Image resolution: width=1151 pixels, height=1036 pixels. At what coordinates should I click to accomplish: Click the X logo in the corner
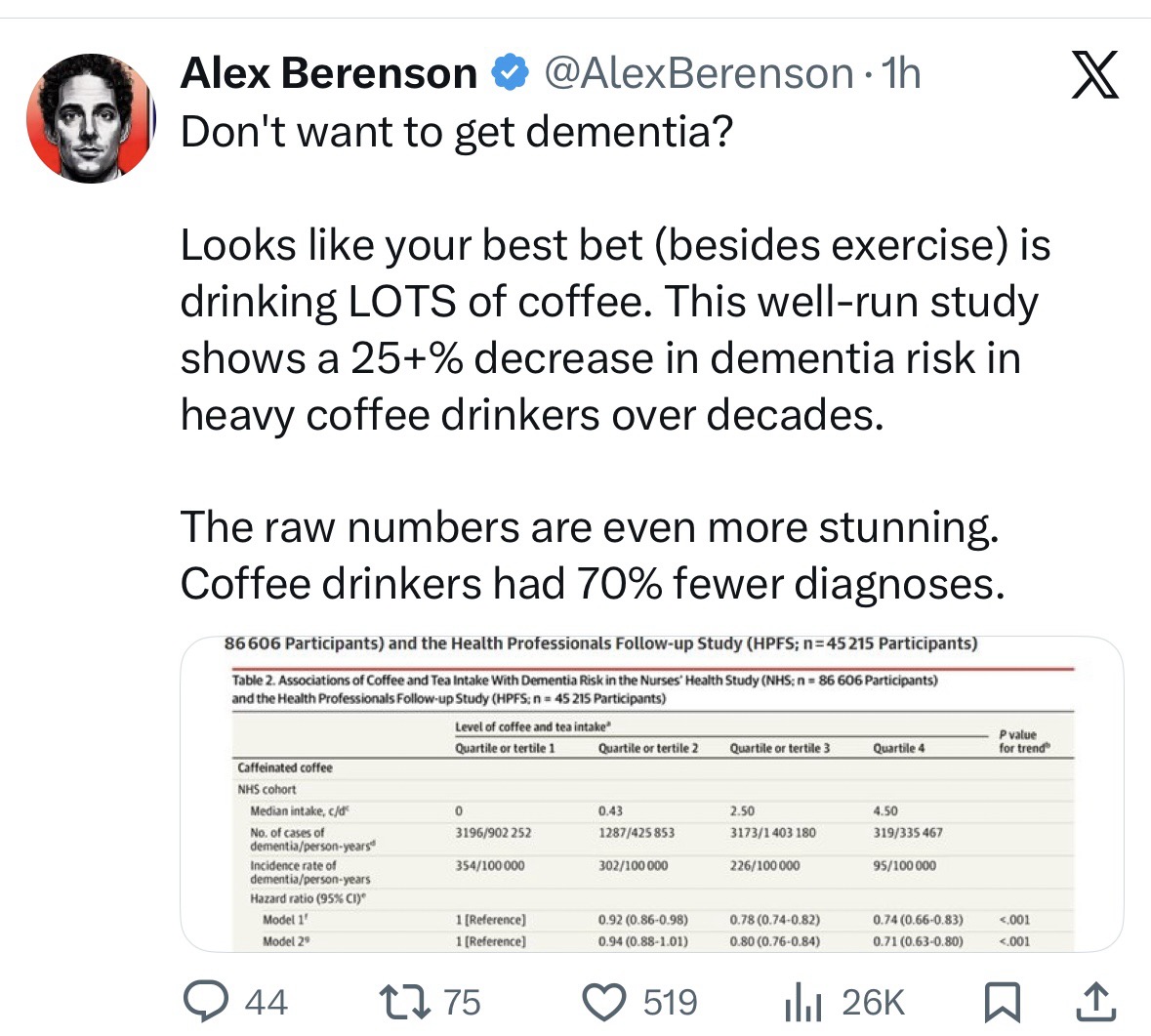(1094, 76)
